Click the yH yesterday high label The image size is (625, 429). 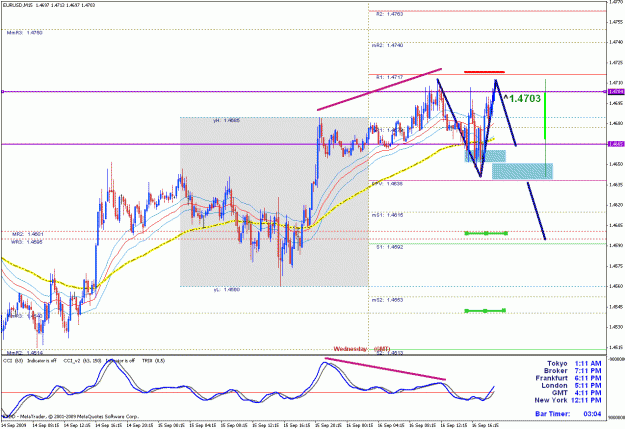click(x=226, y=120)
